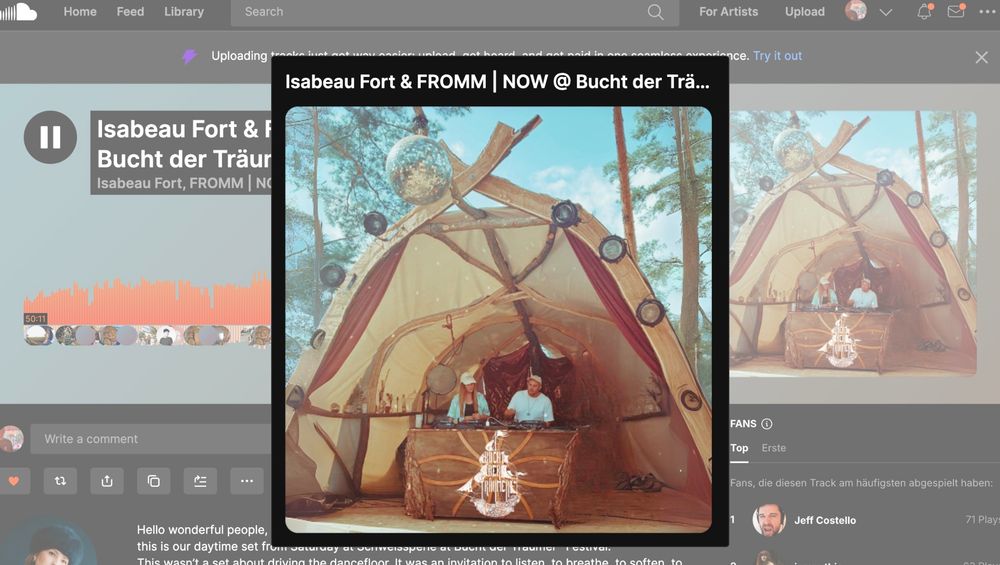Open Jeff Costello's profile name
The width and height of the screenshot is (1000, 565).
coord(825,520)
